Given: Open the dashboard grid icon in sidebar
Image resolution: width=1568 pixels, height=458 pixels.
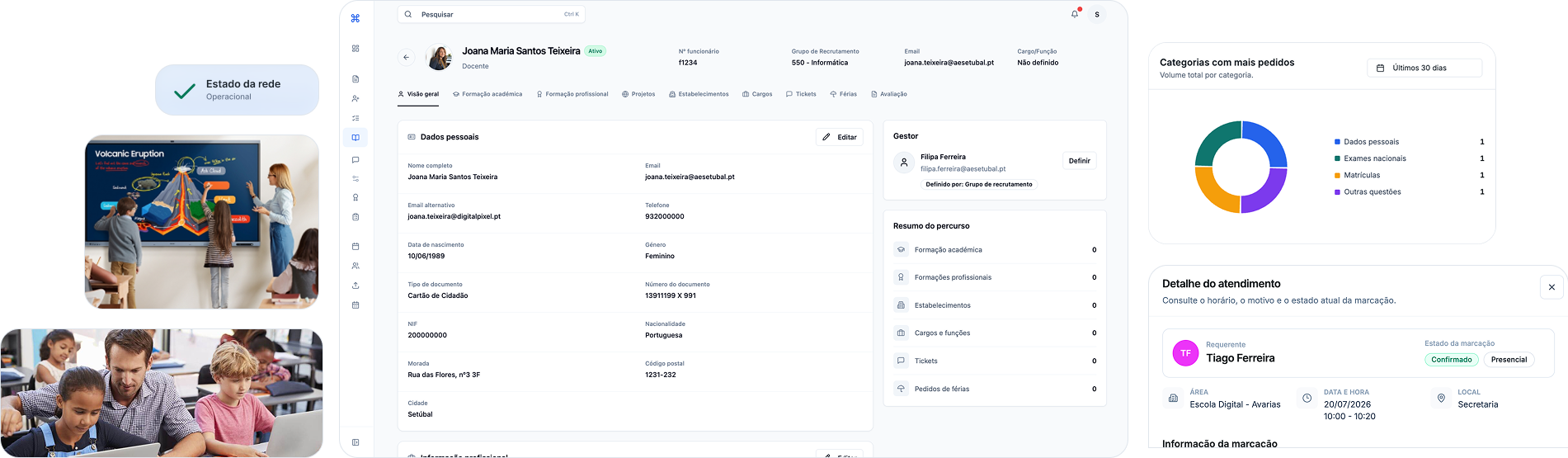Looking at the screenshot, I should point(356,49).
